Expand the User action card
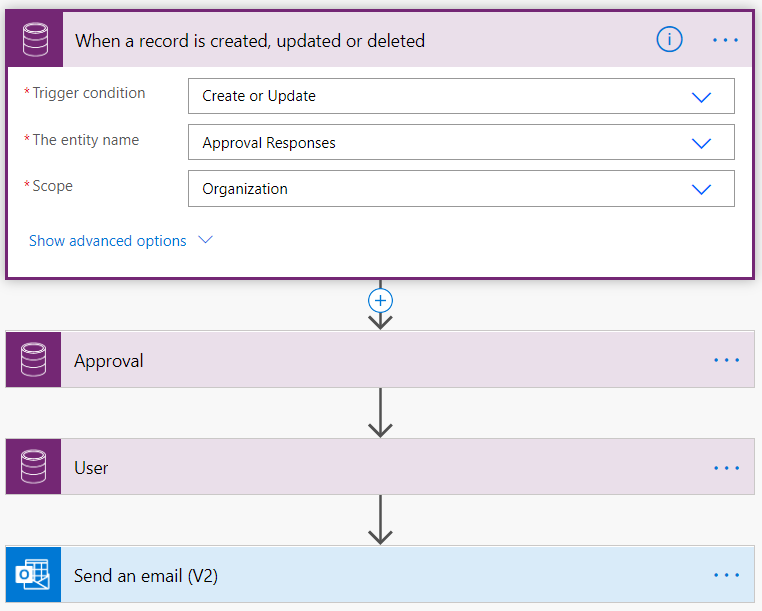 (x=380, y=467)
